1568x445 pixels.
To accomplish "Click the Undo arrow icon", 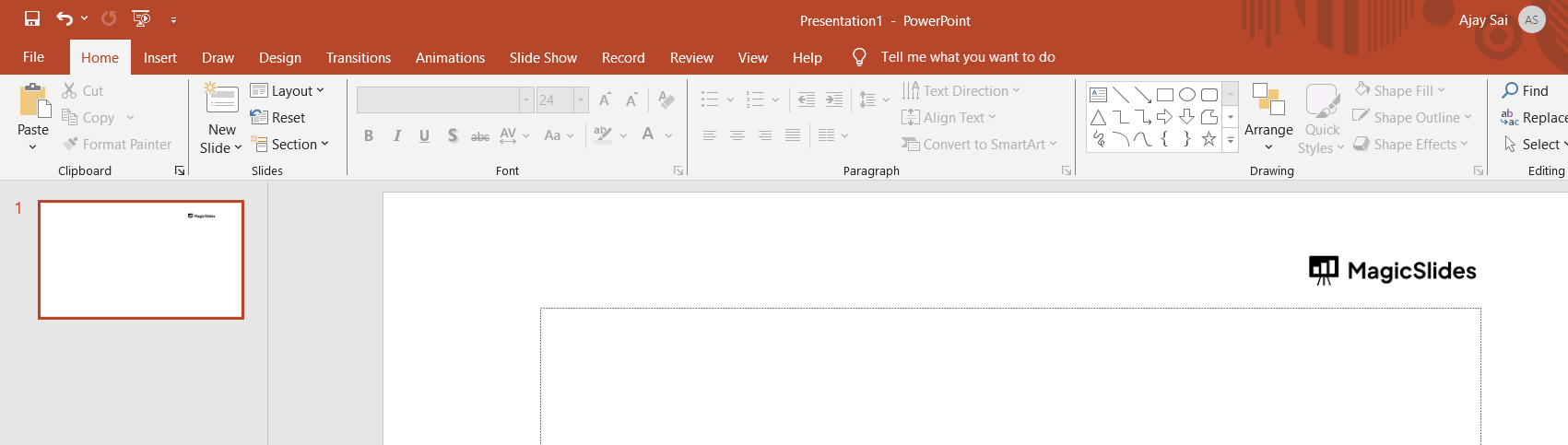I will (64, 18).
